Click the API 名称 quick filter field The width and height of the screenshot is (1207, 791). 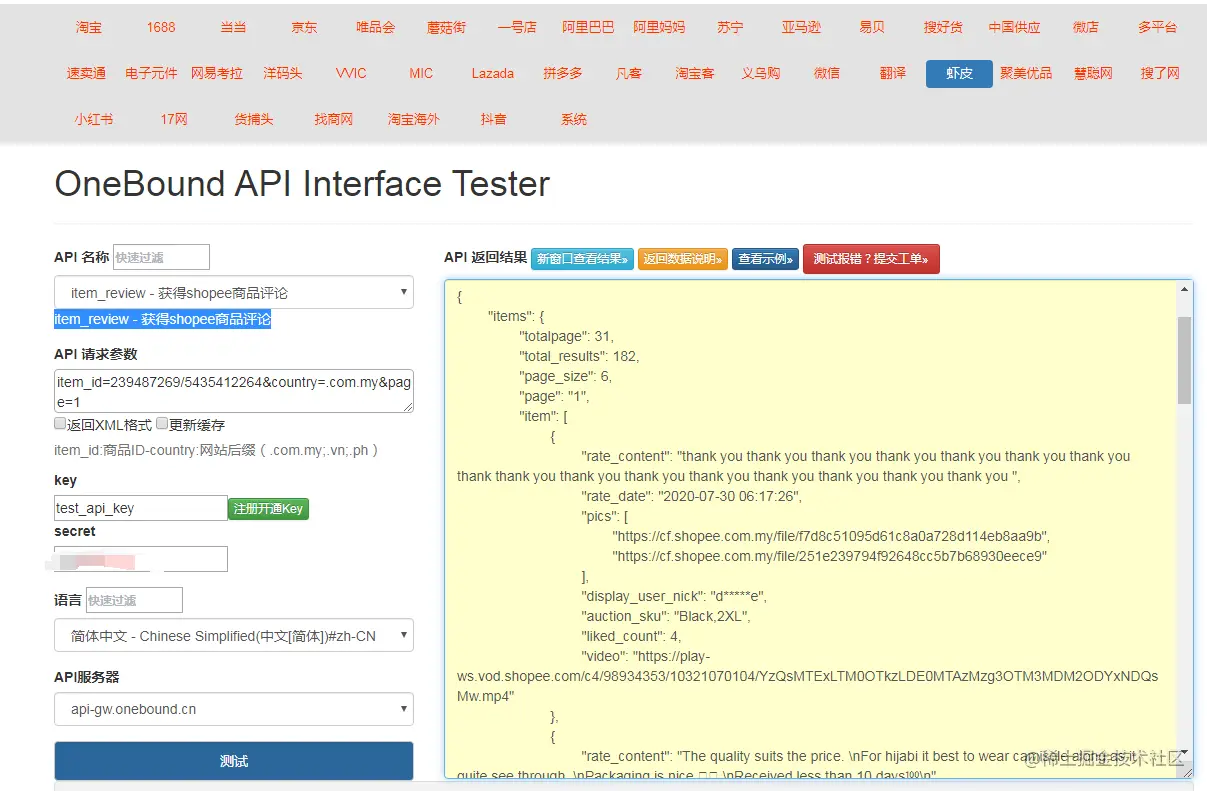[x=161, y=257]
